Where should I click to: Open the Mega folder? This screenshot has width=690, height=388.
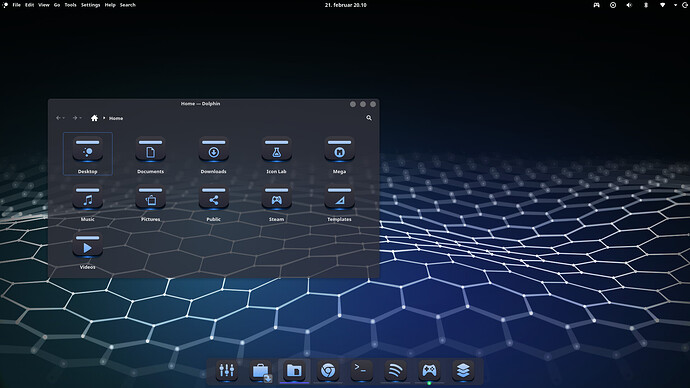click(x=339, y=150)
